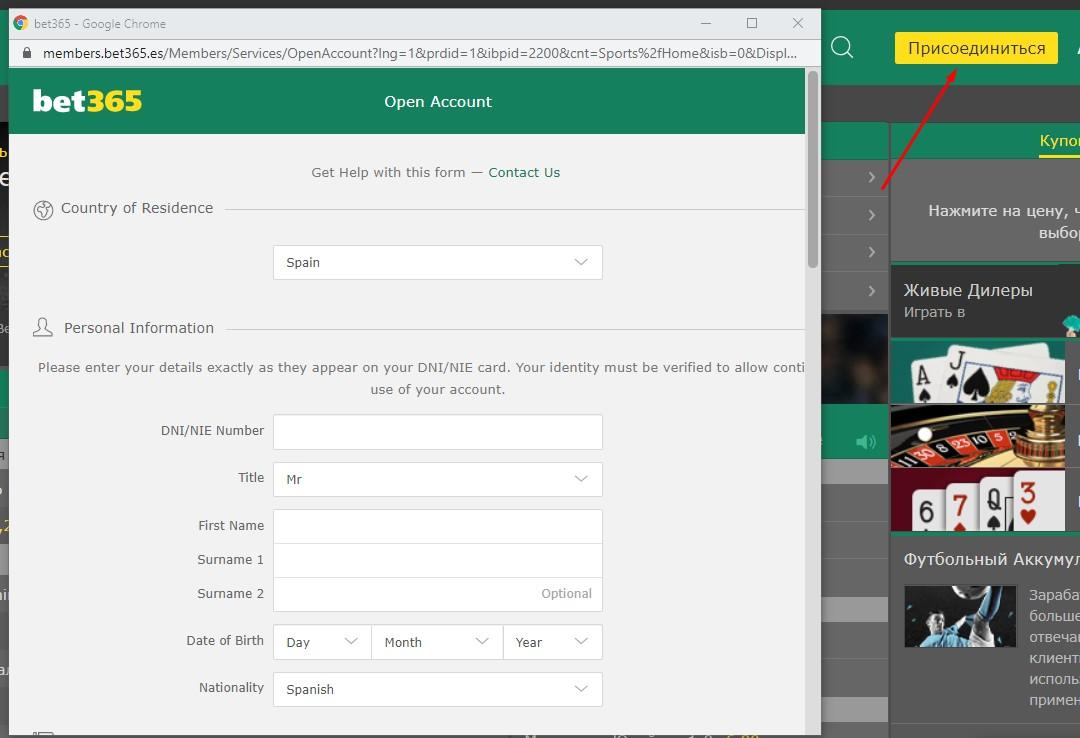Screen dimensions: 1080x738
Task: Open the Day dropdown for Date of Birth
Action: [322, 642]
